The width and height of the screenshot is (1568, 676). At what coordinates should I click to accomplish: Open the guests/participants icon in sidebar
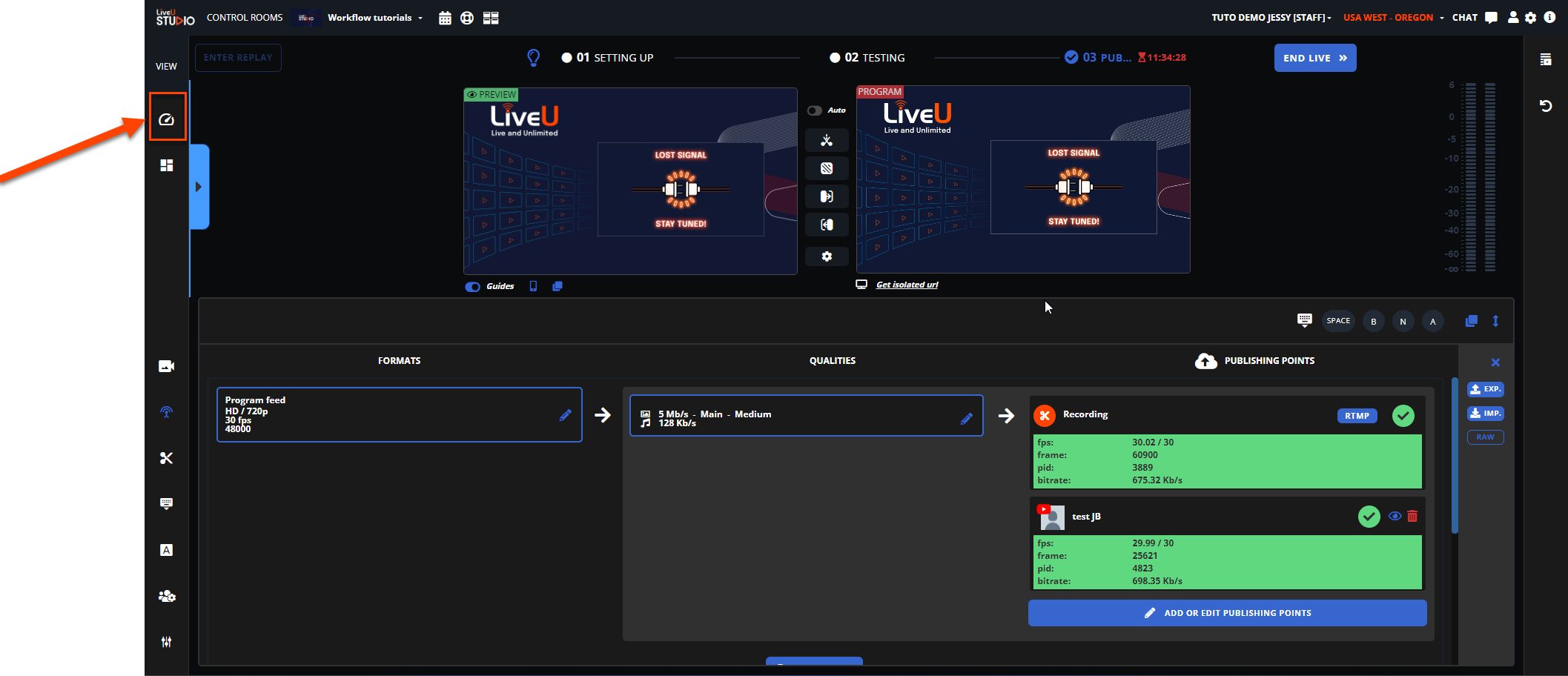coord(167,596)
